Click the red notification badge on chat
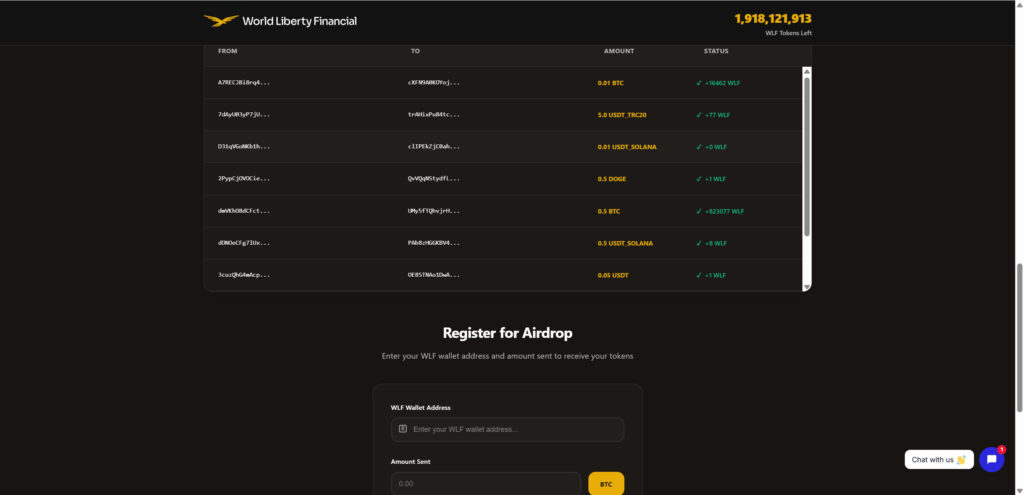The width and height of the screenshot is (1024, 495). pos(1001,449)
